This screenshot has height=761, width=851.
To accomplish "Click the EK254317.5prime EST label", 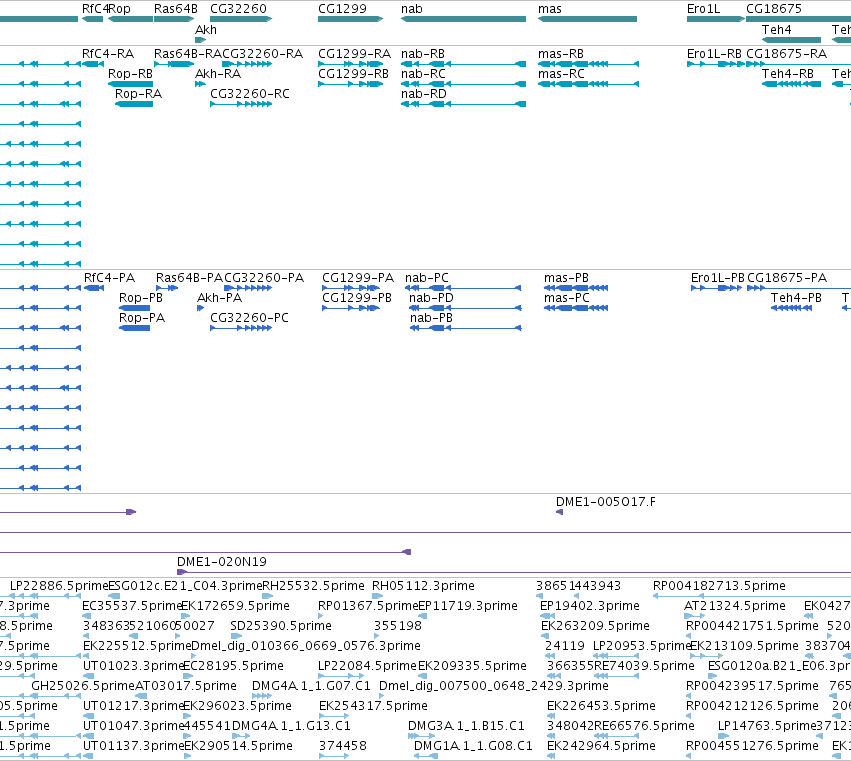I will click(x=373, y=706).
